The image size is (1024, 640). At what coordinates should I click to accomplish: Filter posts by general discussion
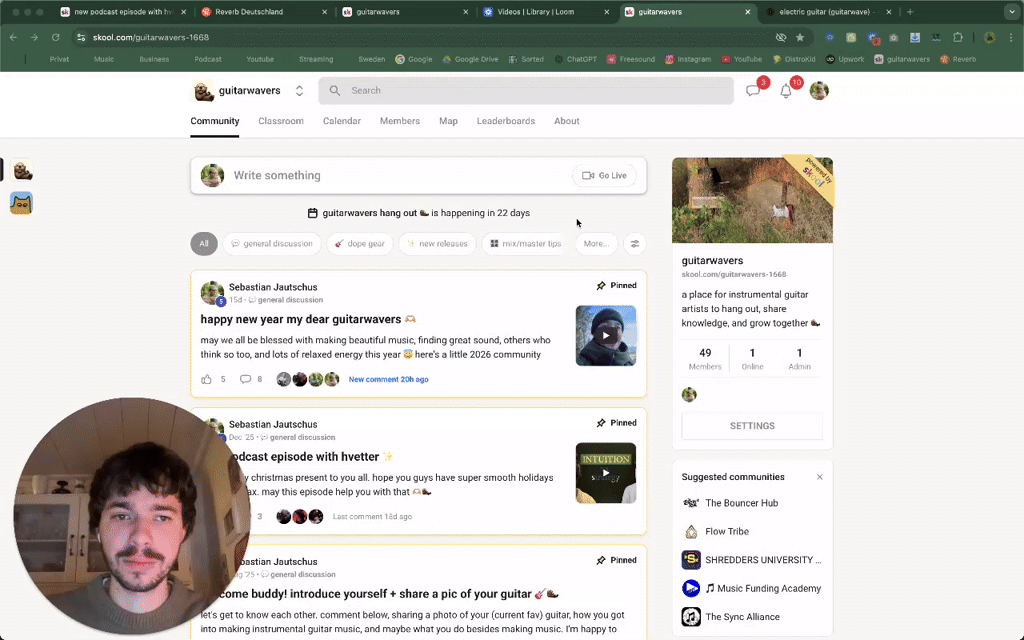272,244
